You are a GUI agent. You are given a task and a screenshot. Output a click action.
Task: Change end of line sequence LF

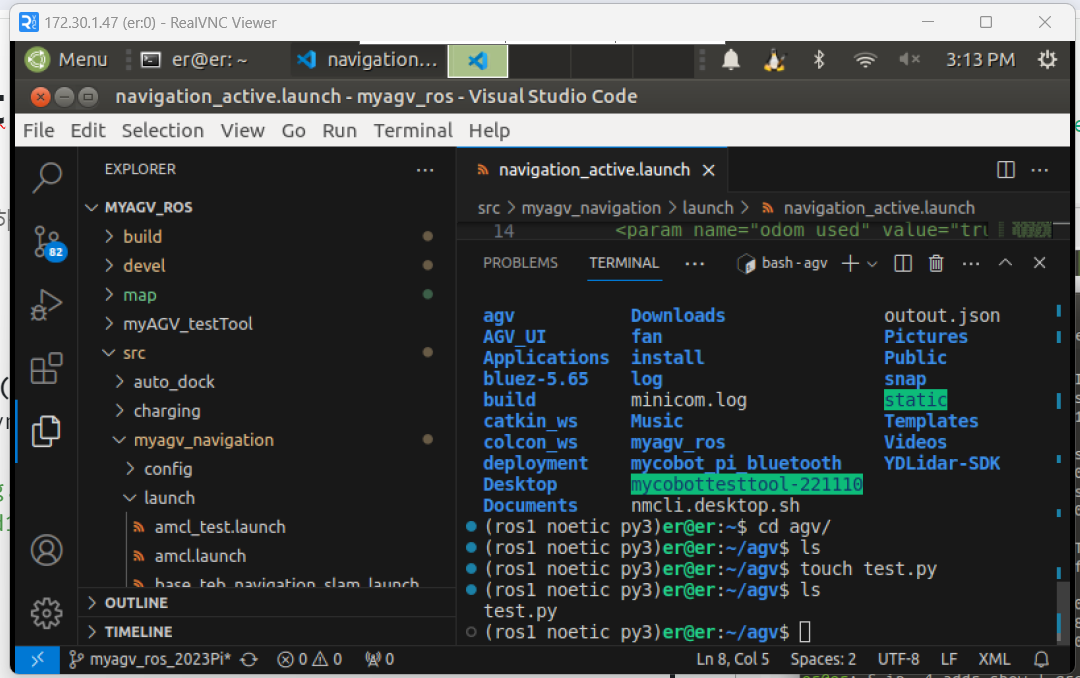pyautogui.click(x=949, y=659)
